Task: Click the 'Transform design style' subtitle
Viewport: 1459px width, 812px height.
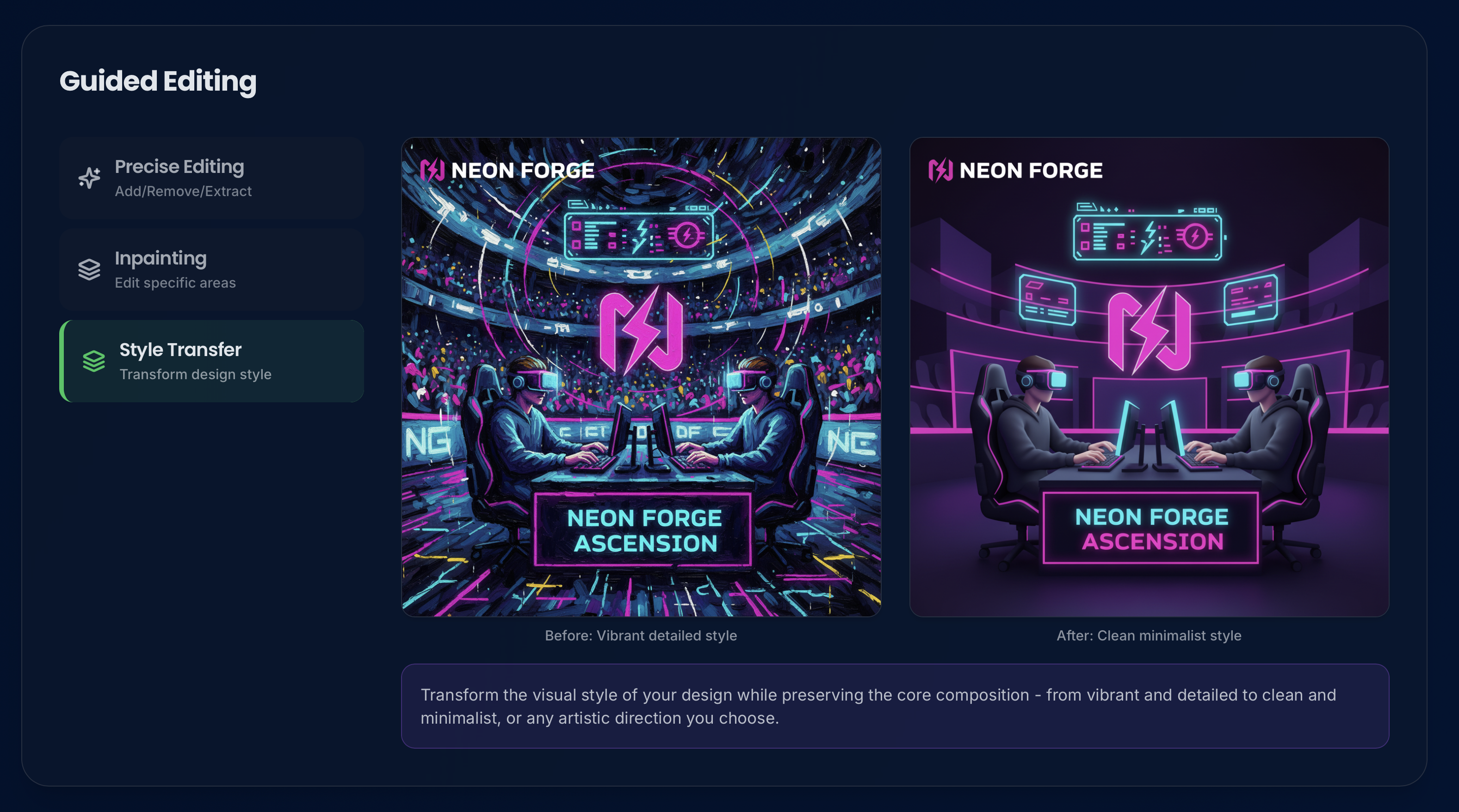Action: click(195, 374)
